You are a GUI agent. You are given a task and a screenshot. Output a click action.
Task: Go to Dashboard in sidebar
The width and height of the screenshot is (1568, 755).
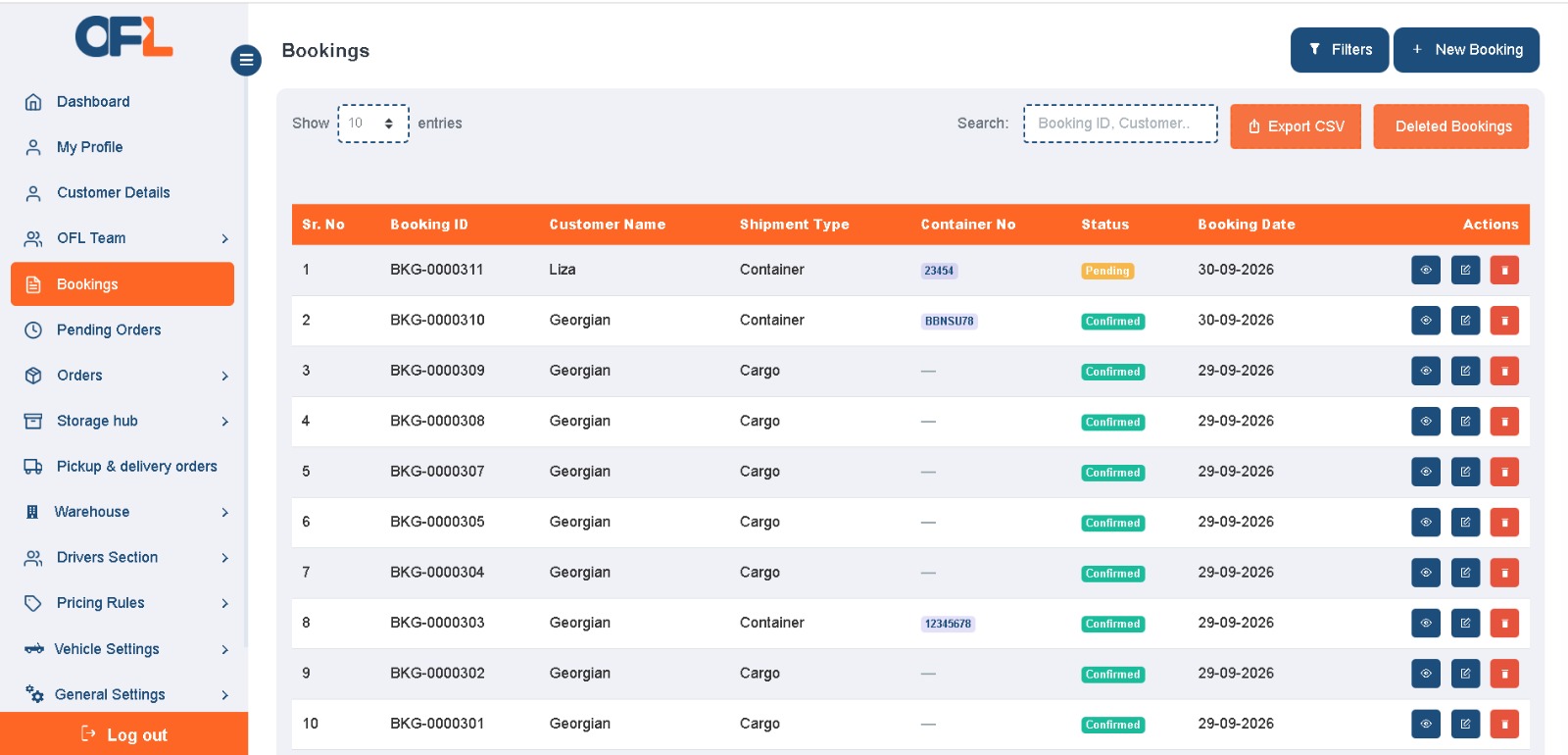point(122,102)
